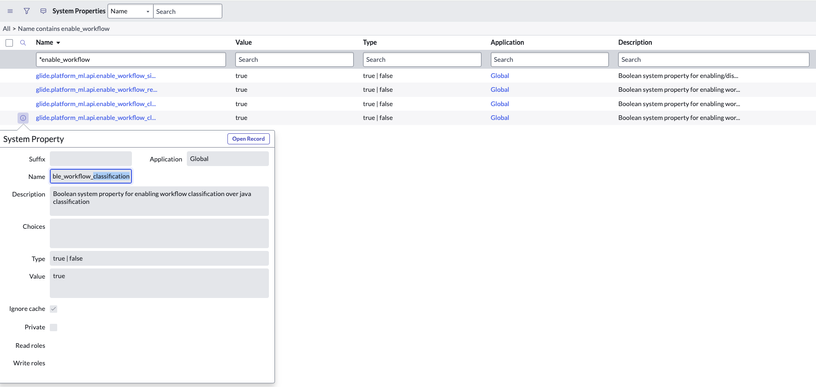The height and width of the screenshot is (387, 816).
Task: Sort by the Type column header
Action: 370,43
